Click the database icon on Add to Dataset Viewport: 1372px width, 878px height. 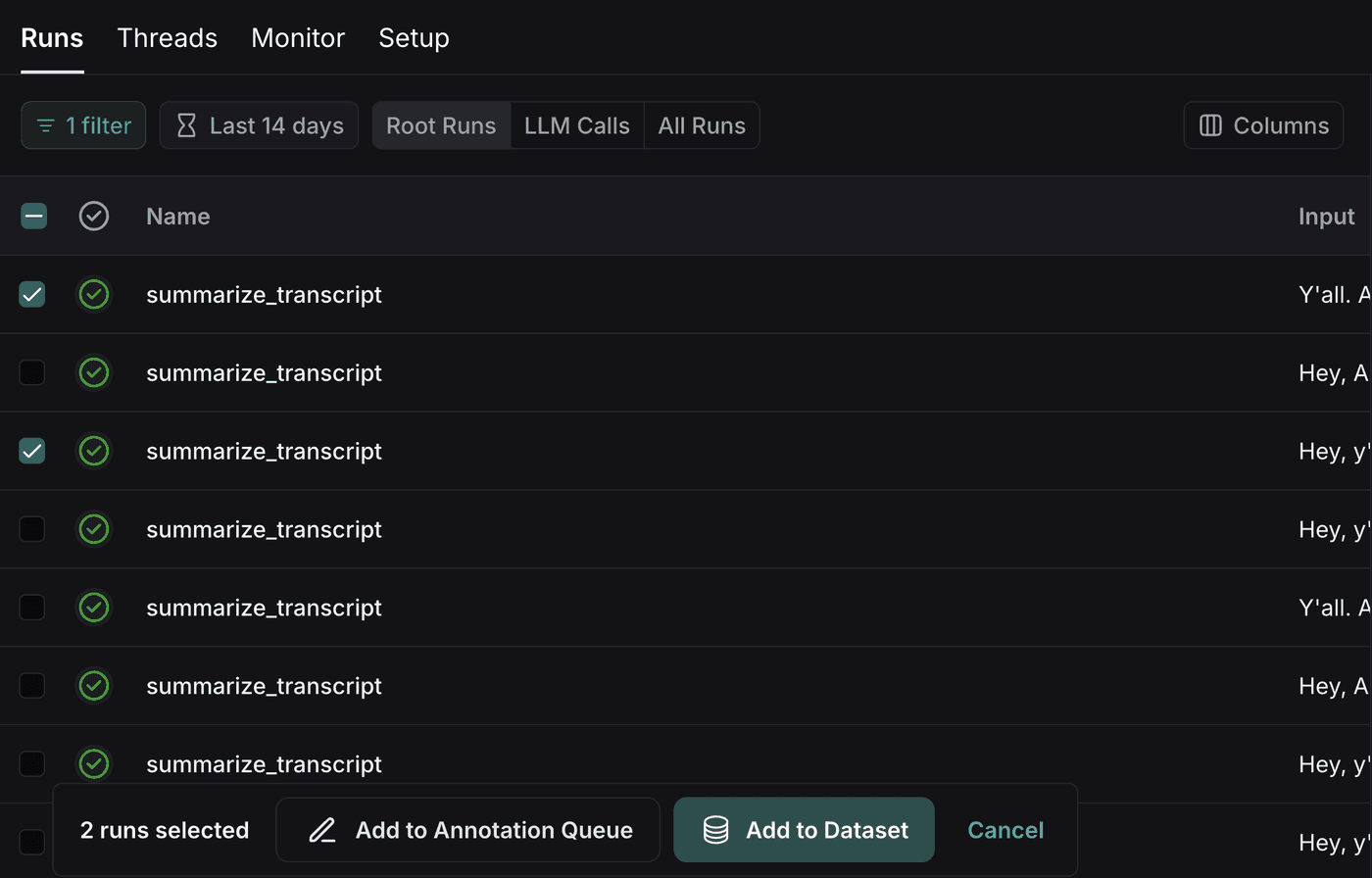tap(716, 830)
